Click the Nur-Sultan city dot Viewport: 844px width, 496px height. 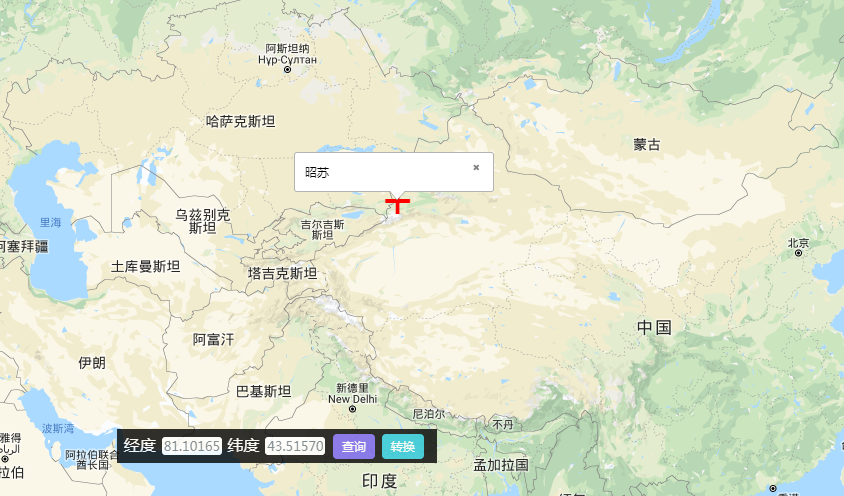[288, 70]
